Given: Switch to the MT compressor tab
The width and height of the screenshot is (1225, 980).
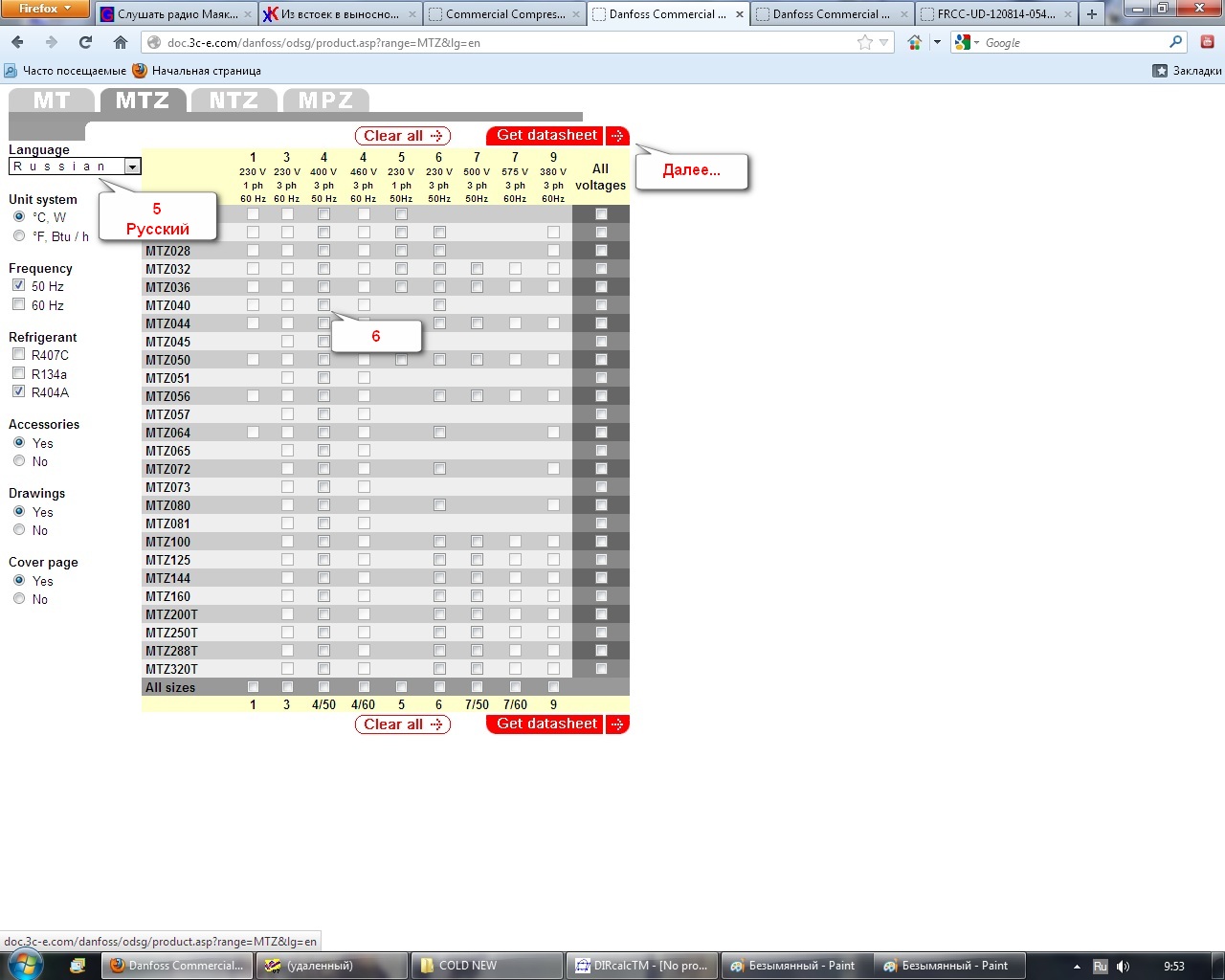Looking at the screenshot, I should [x=52, y=100].
